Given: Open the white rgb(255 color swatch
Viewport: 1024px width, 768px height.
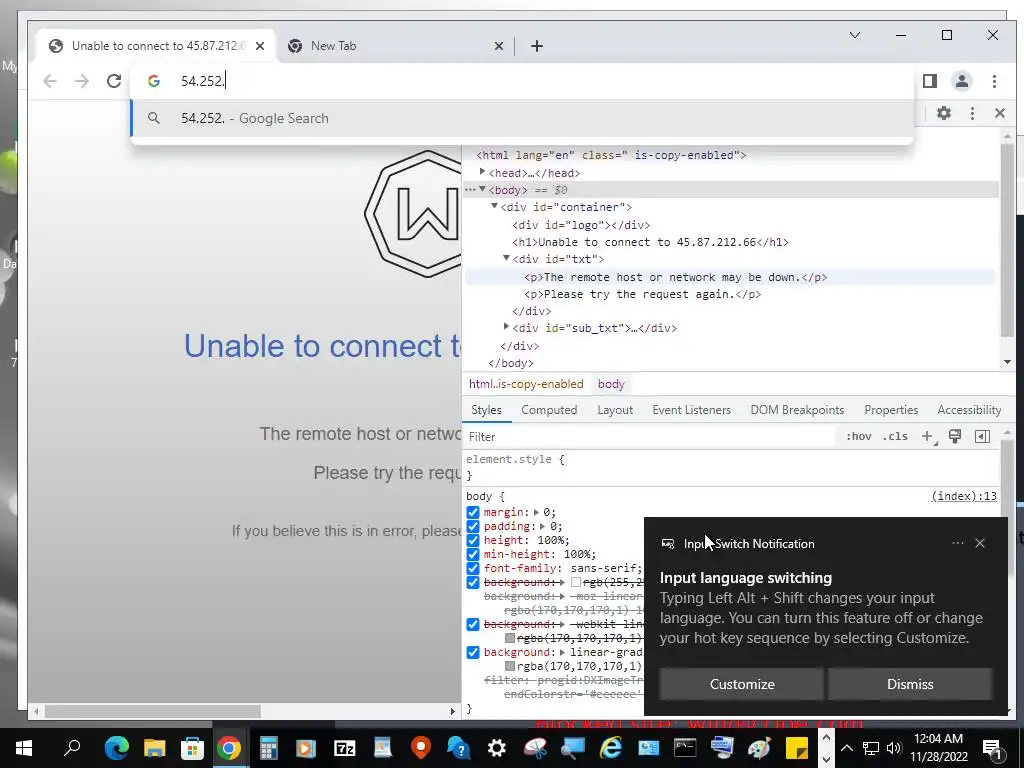Looking at the screenshot, I should pyautogui.click(x=576, y=582).
